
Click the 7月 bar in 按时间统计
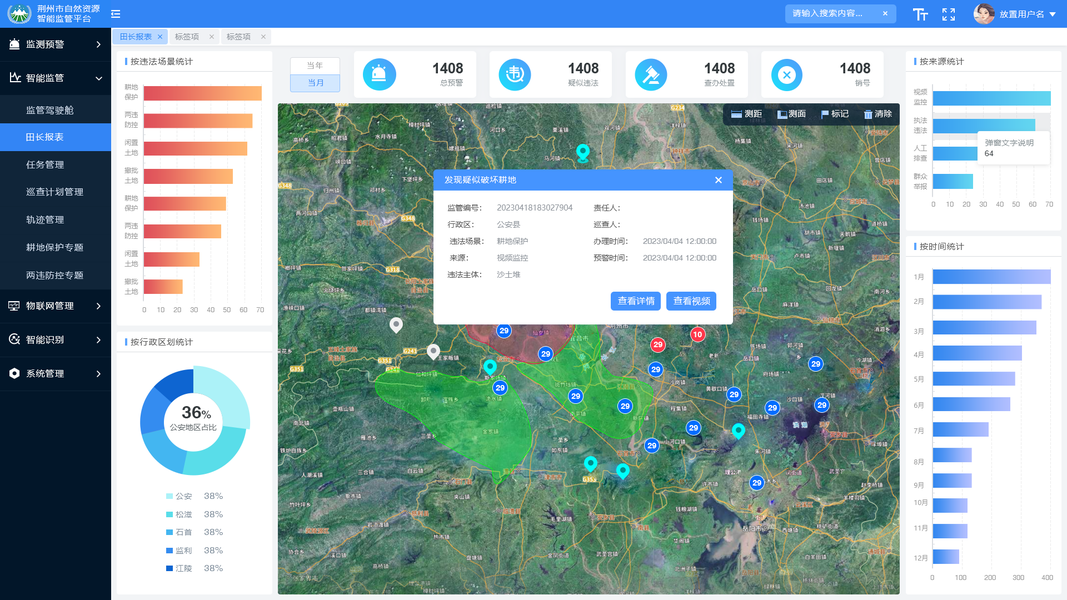[961, 430]
